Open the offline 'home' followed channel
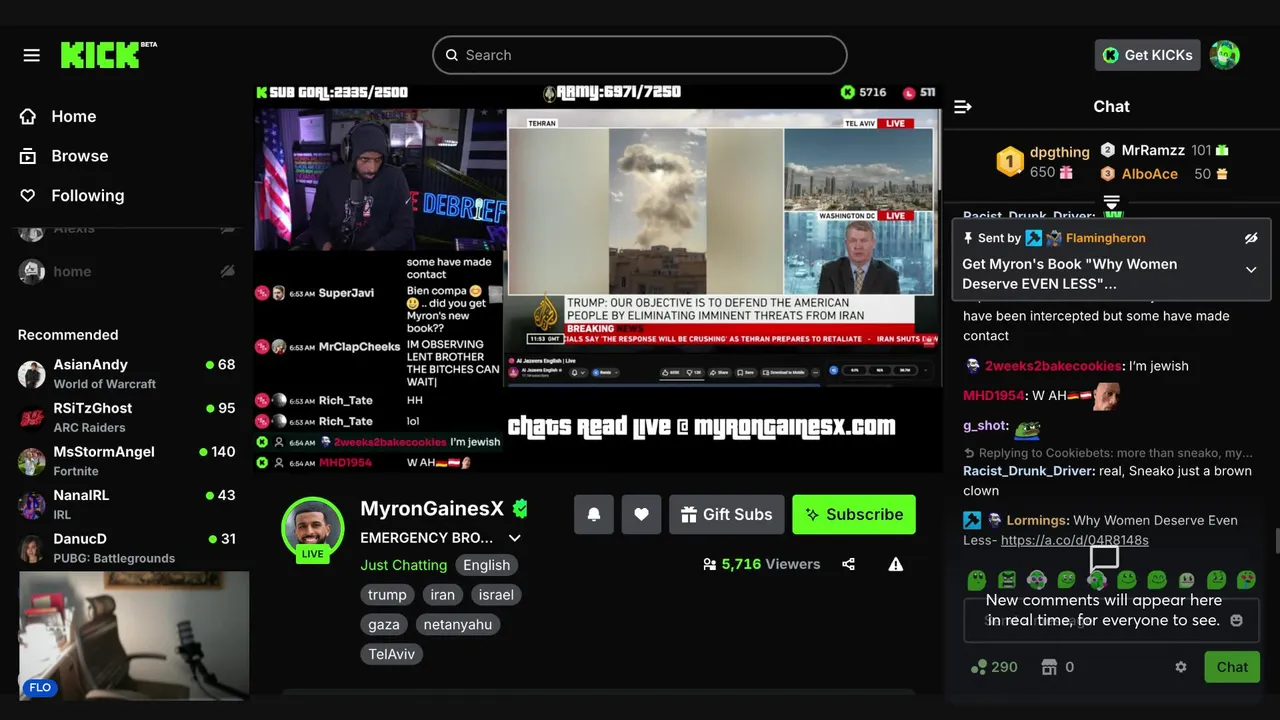This screenshot has width=1280, height=720. (127, 271)
